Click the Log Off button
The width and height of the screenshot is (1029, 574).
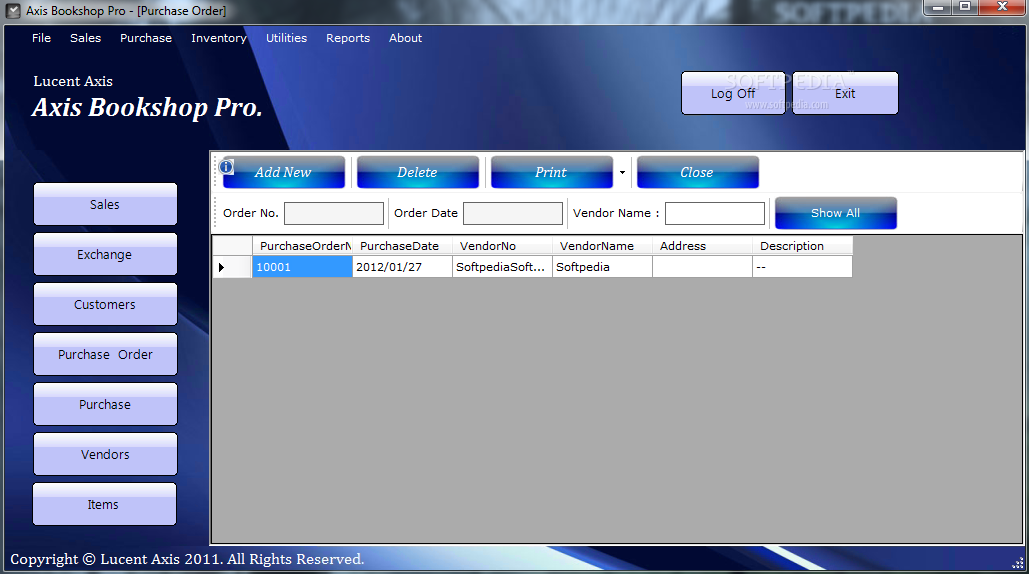pos(733,93)
